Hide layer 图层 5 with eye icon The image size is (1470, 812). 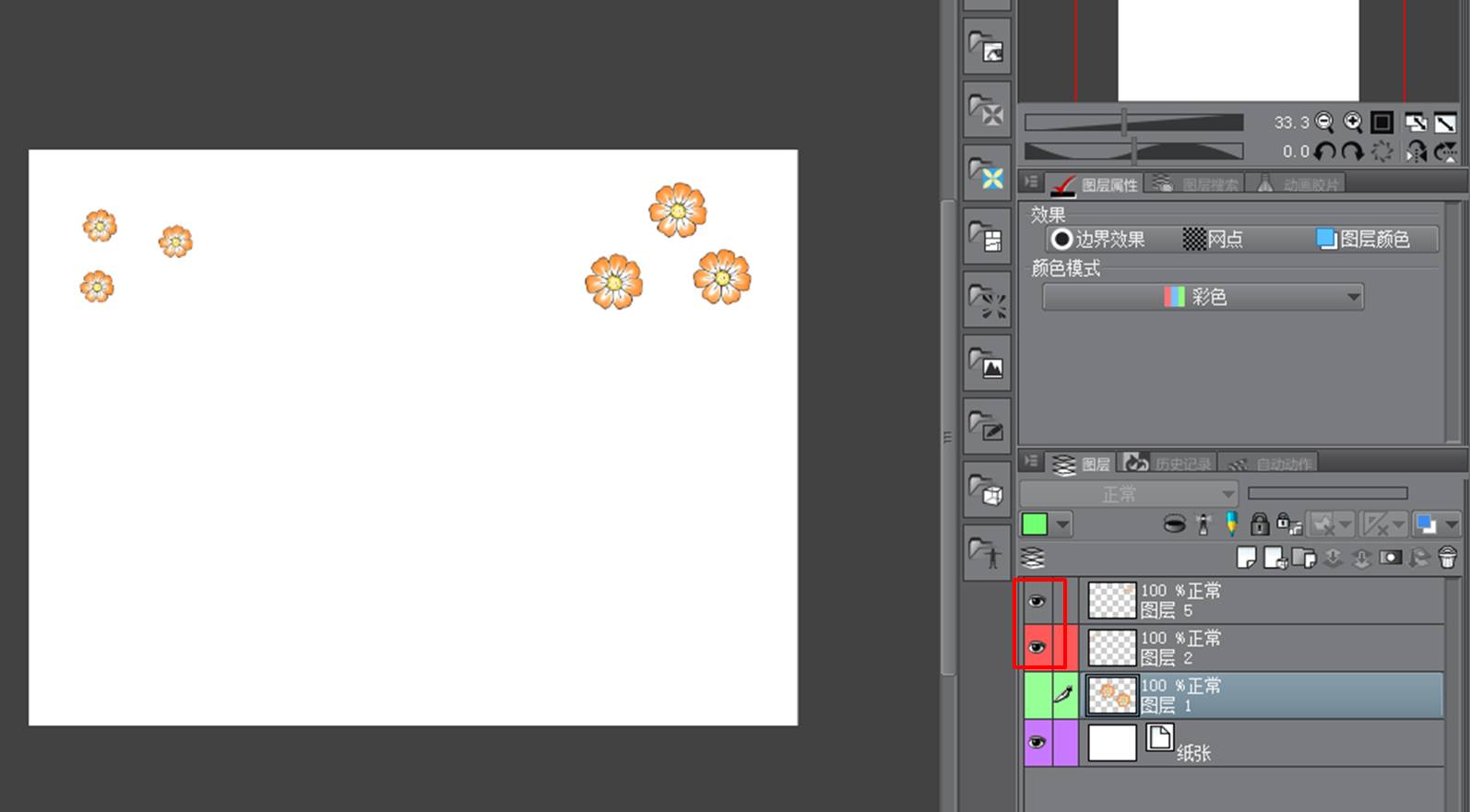pyautogui.click(x=1037, y=602)
